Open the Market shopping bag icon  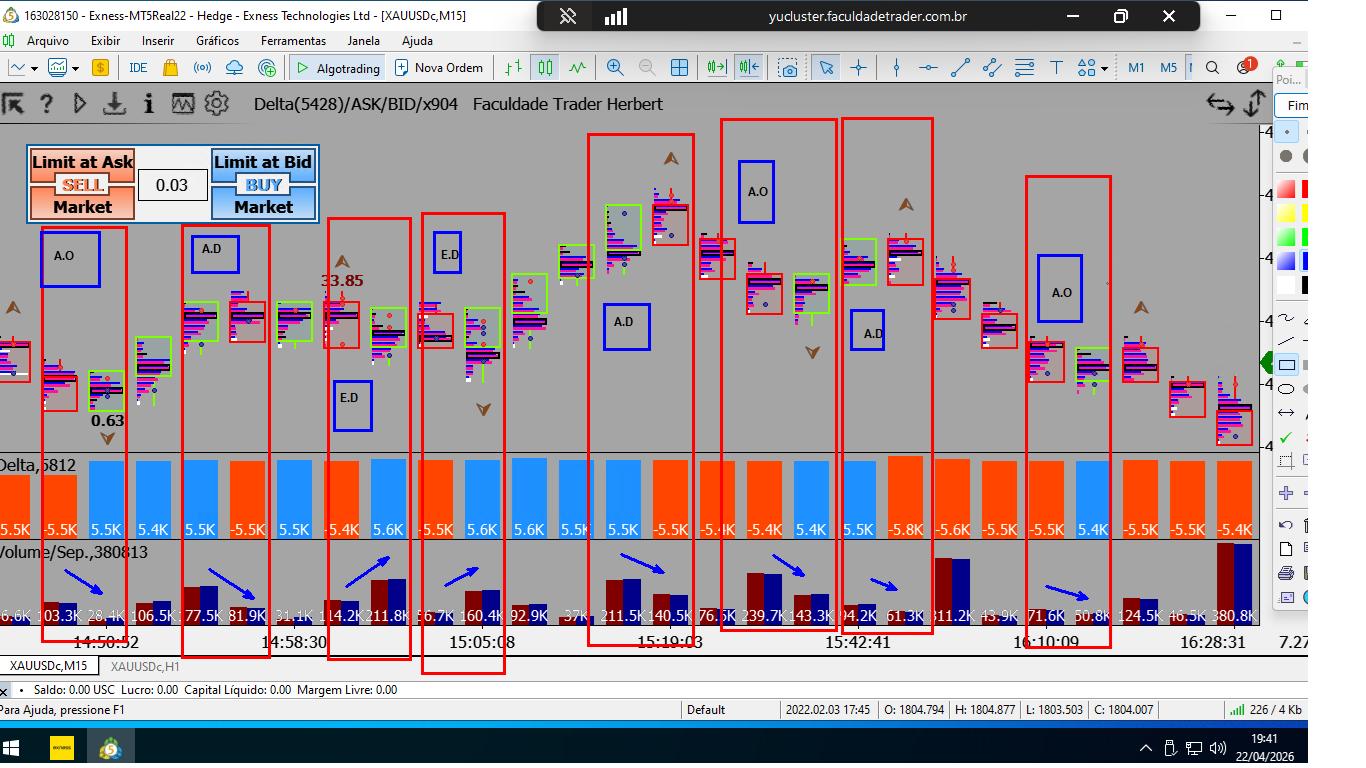(170, 68)
